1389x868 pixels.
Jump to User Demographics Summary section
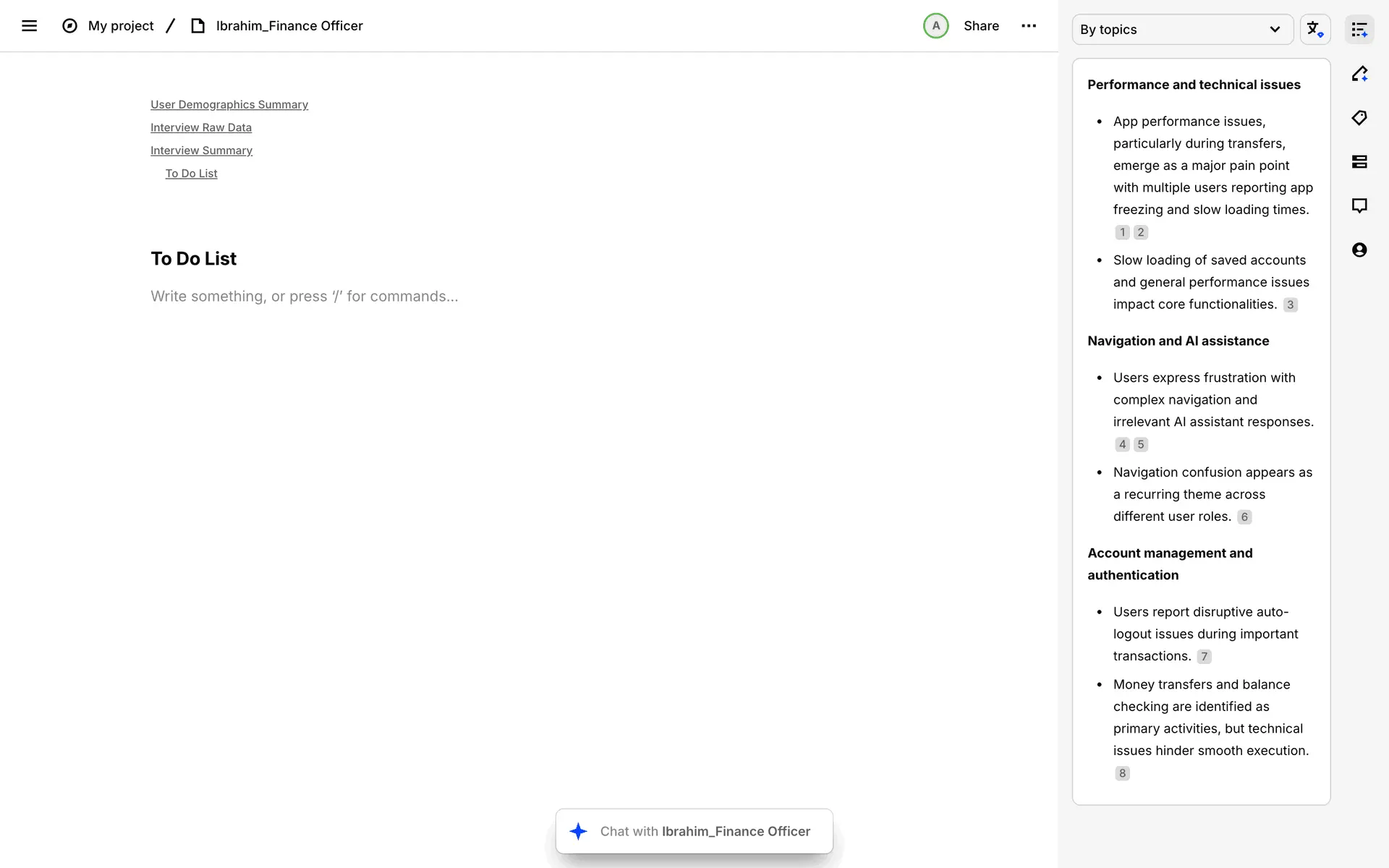coord(229,105)
